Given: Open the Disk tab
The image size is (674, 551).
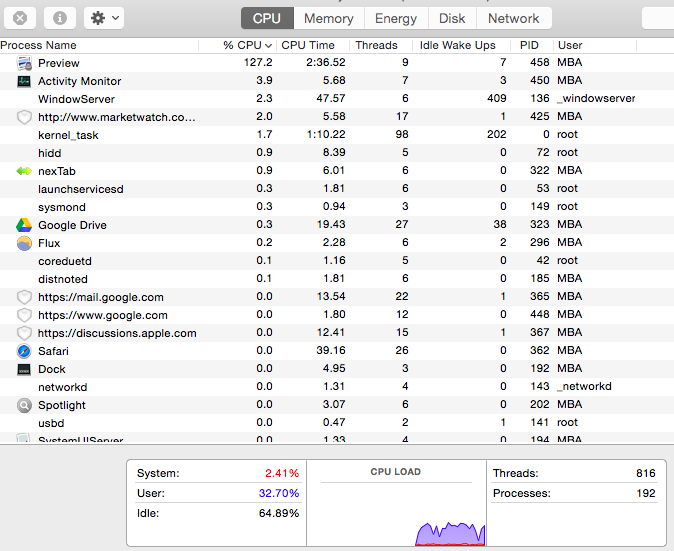Looking at the screenshot, I should [x=452, y=18].
